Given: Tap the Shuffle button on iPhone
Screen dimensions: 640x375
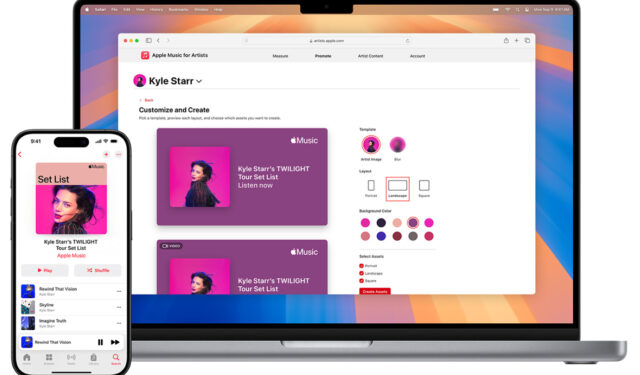Looking at the screenshot, I should point(98,270).
